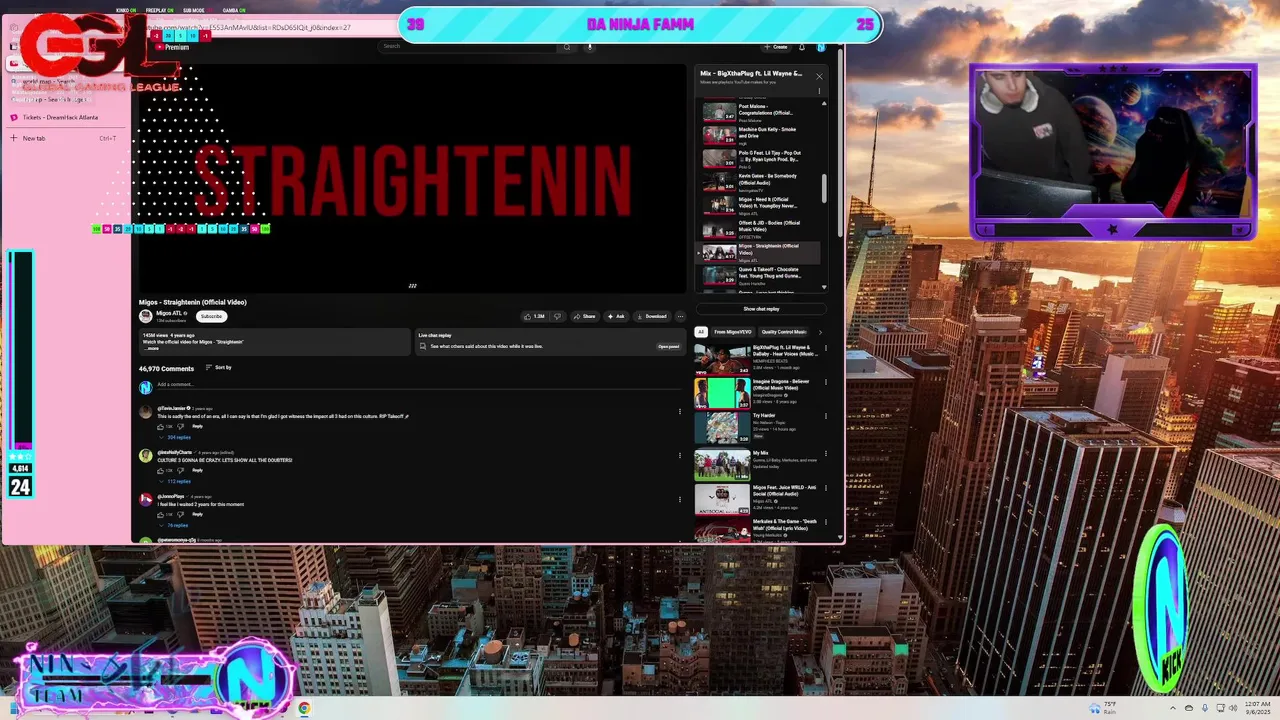Screen dimensions: 1280x720
Task: Show hidden system tray icons
Action: 1174,708
